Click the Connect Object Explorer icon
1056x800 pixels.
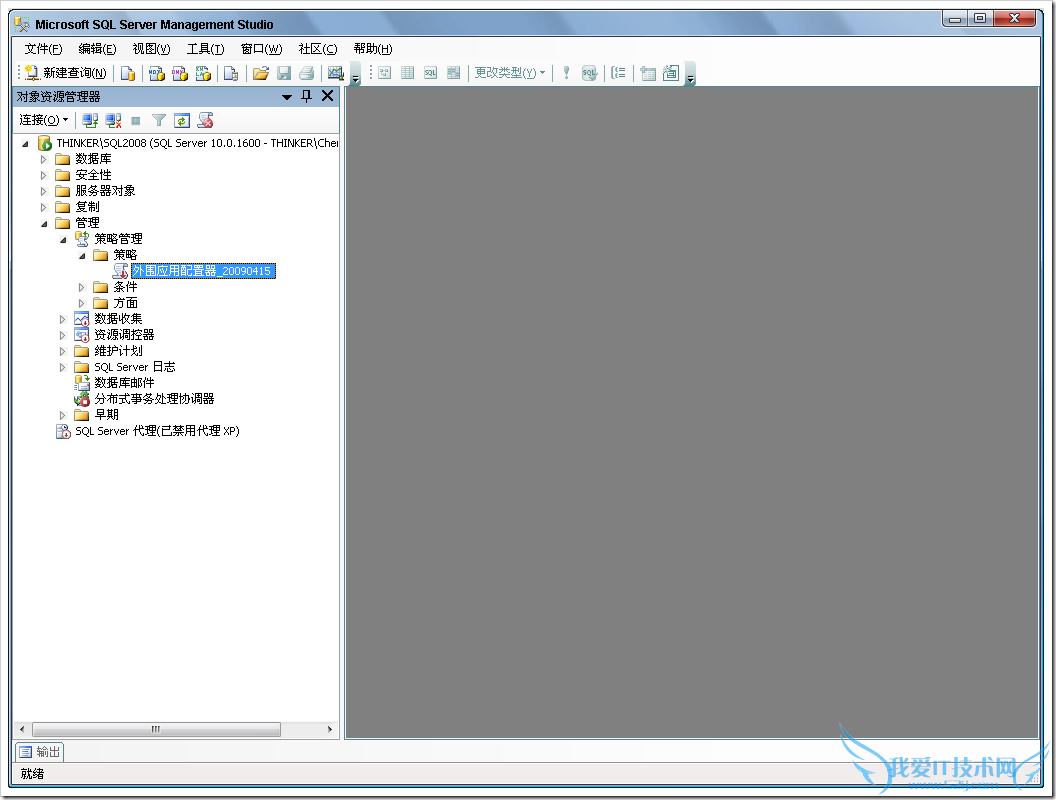click(x=90, y=120)
